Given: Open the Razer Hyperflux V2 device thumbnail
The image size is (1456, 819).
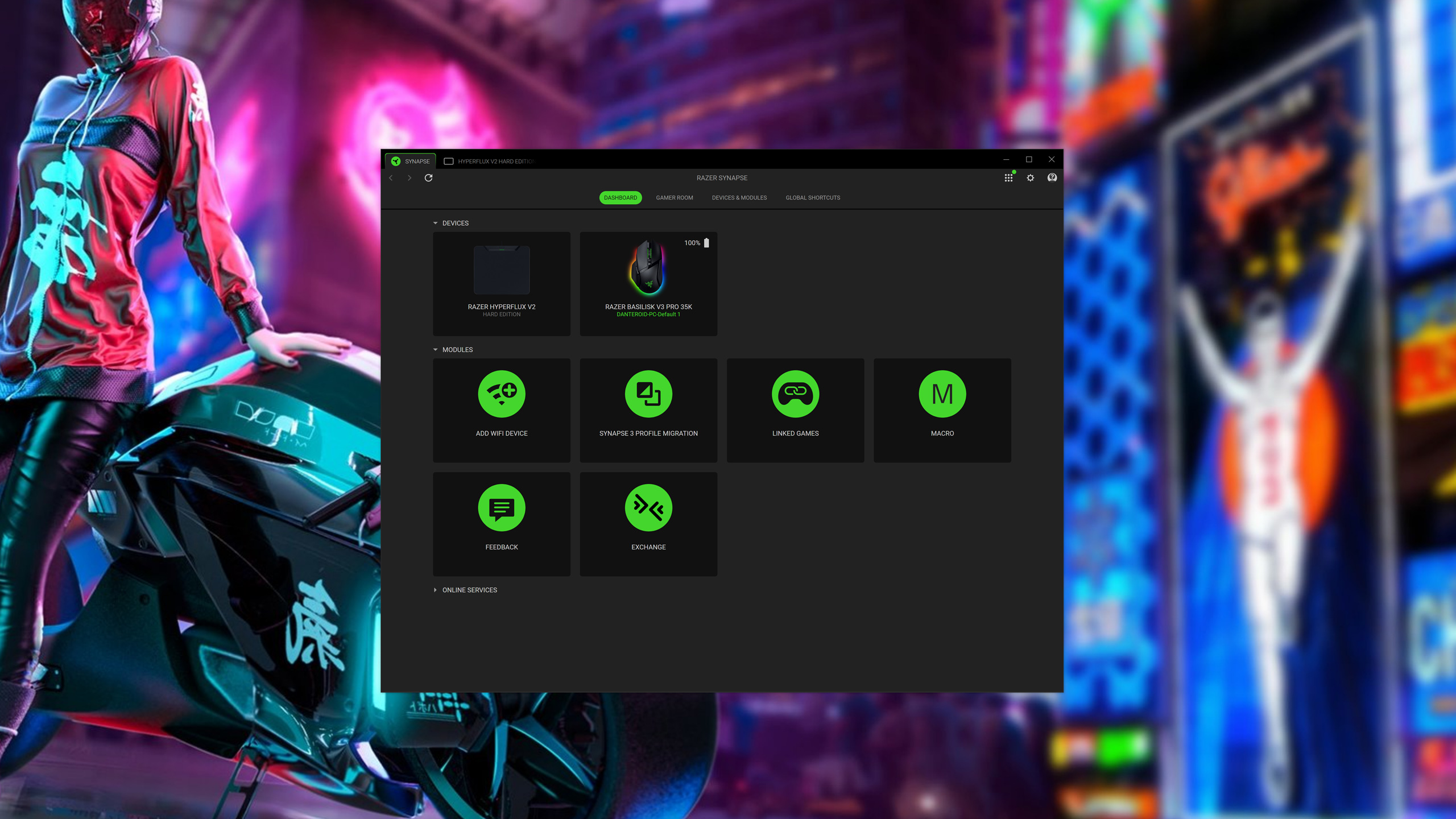Looking at the screenshot, I should (501, 270).
